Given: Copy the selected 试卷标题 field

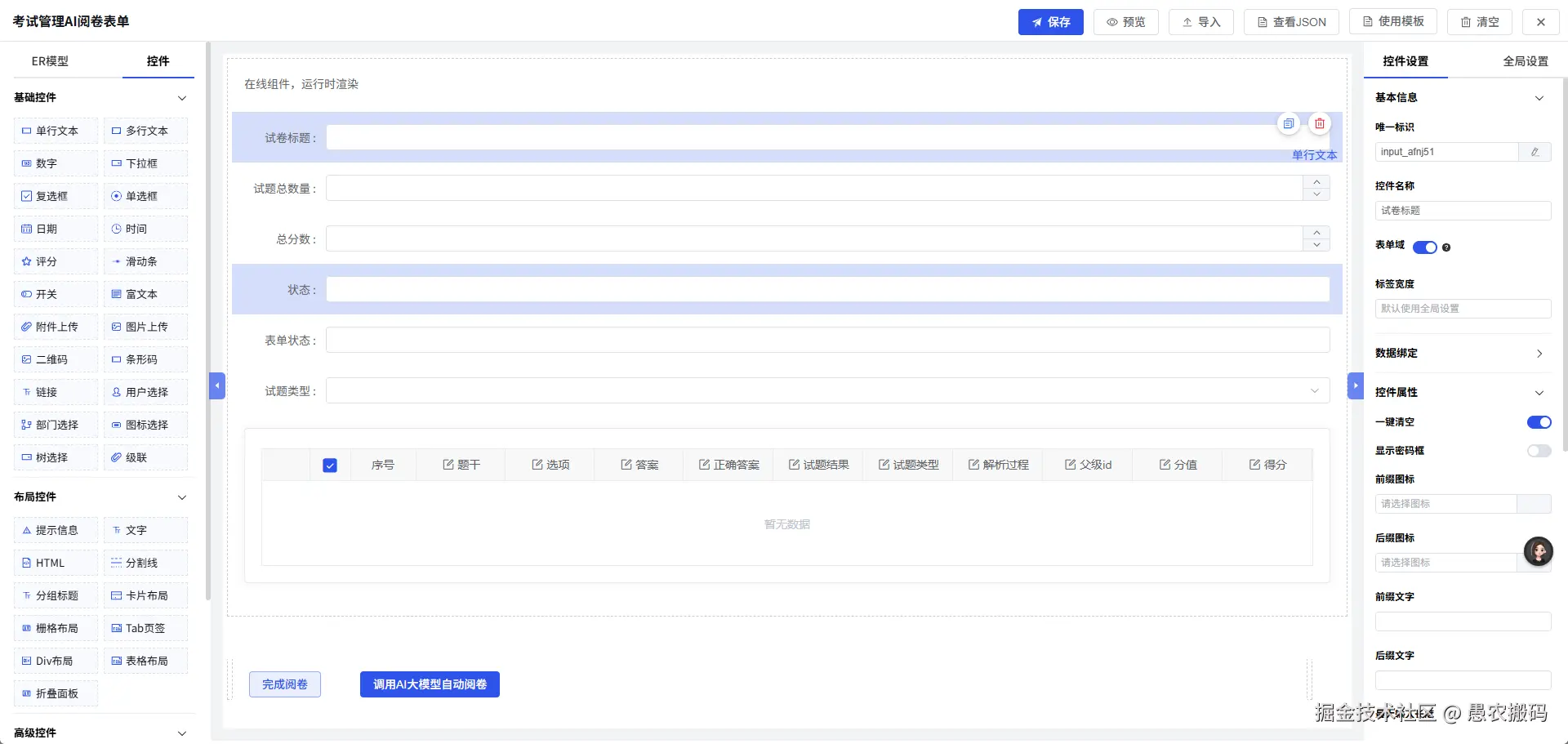Looking at the screenshot, I should 1288,123.
